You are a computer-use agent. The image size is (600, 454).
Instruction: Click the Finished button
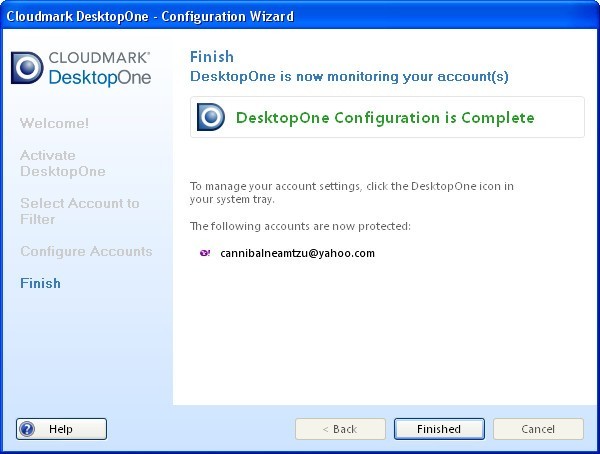[x=439, y=429]
